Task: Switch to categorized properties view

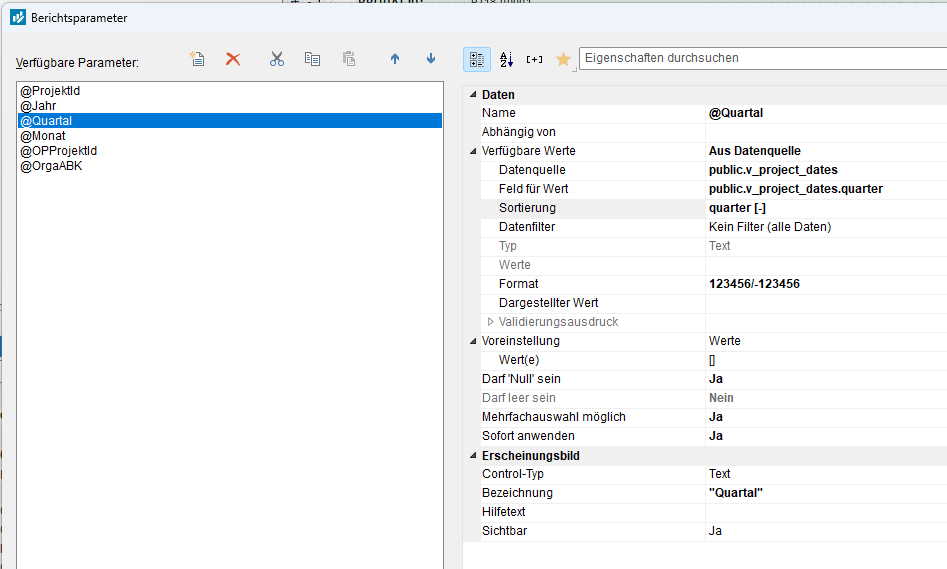Action: (x=477, y=59)
